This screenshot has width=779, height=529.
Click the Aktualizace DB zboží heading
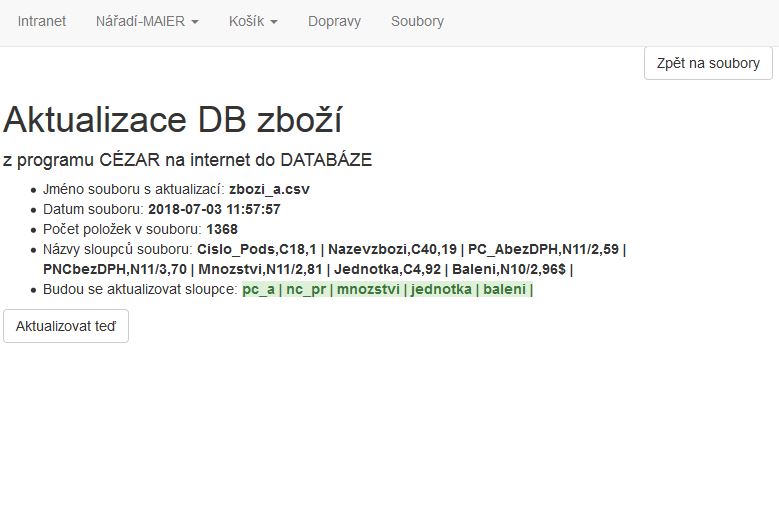[173, 120]
